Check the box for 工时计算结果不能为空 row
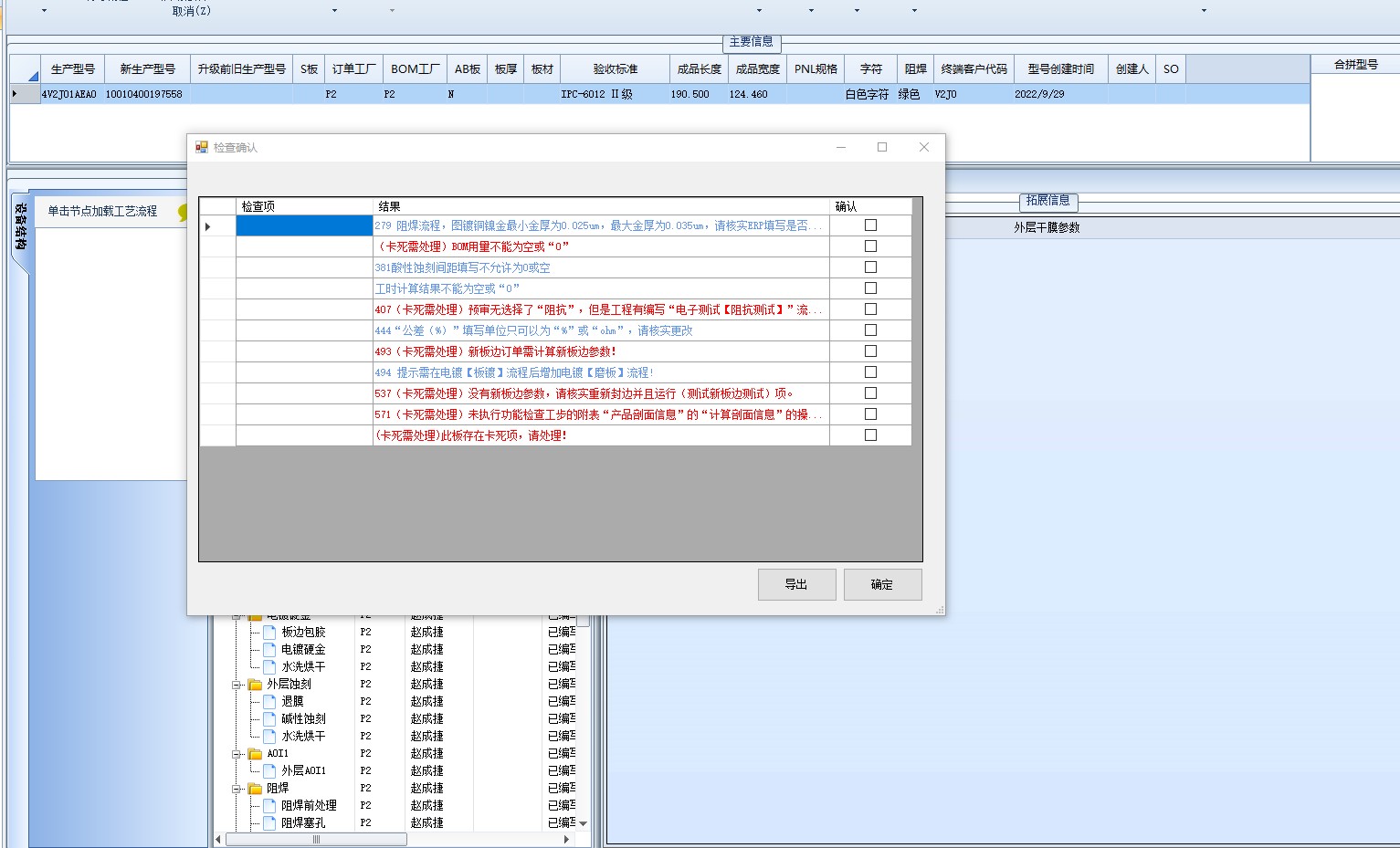The image size is (1400, 848). point(870,288)
